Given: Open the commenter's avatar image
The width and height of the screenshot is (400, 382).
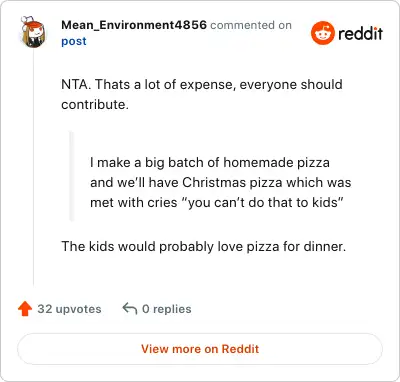Looking at the screenshot, I should 33,32.
